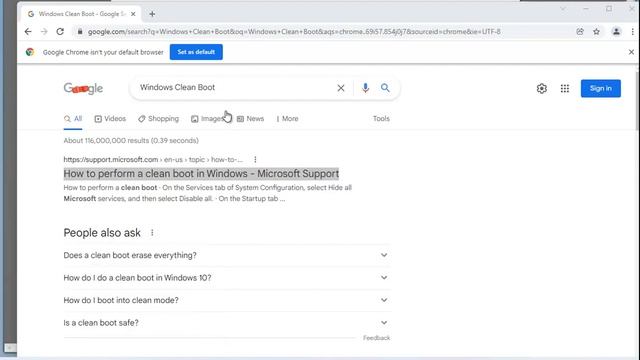
Task: Open a new tab with the plus button
Action: pos(152,14)
